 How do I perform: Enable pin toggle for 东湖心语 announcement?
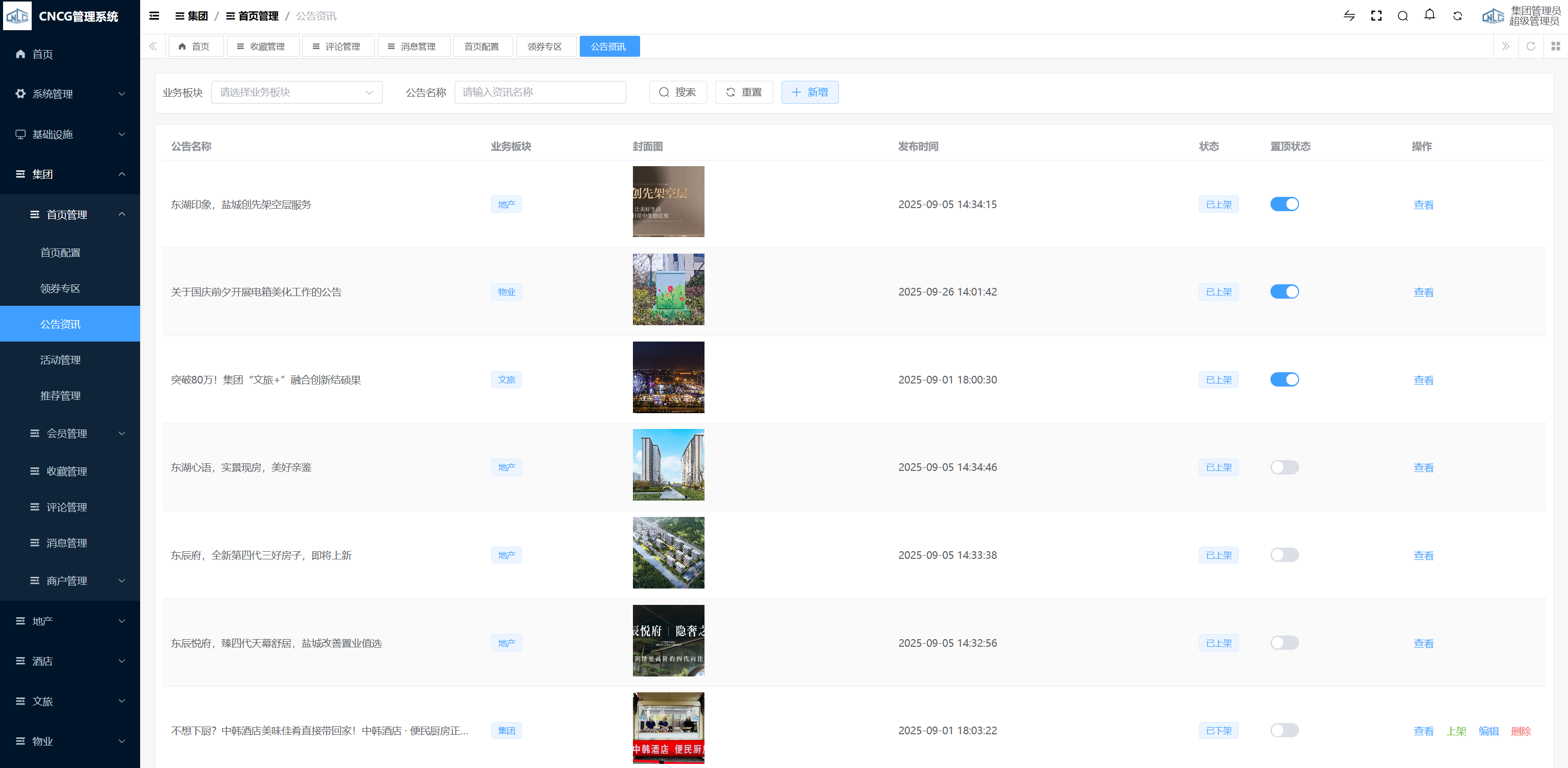pyautogui.click(x=1284, y=467)
